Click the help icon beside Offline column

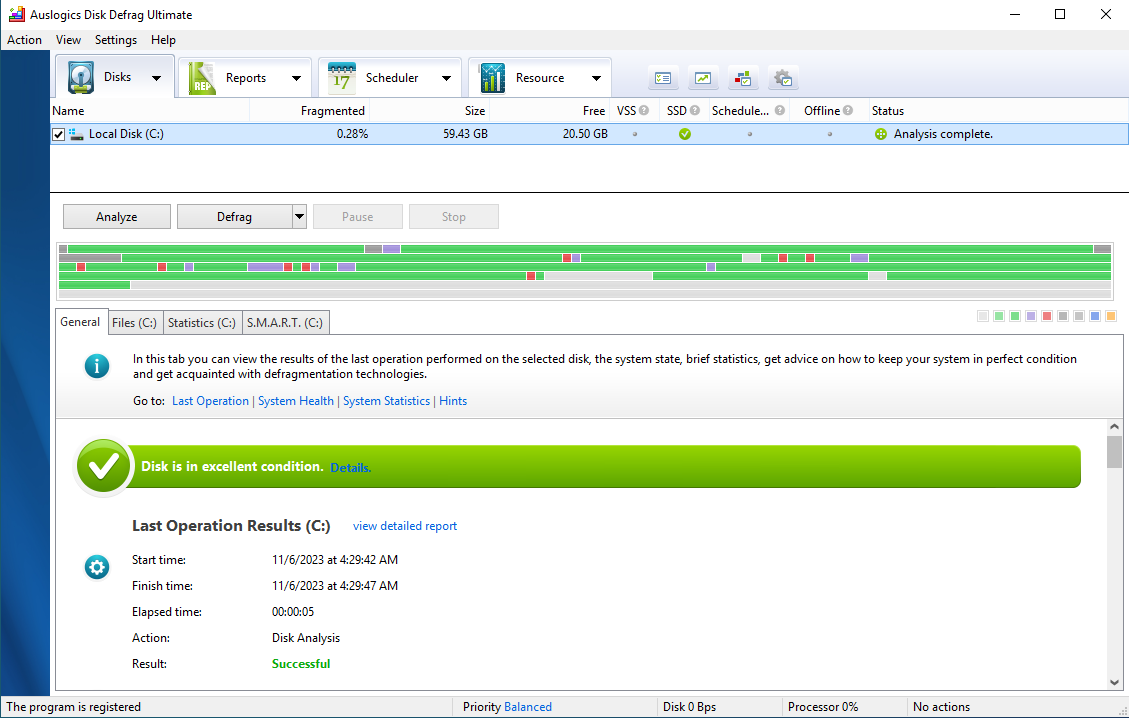click(x=848, y=110)
